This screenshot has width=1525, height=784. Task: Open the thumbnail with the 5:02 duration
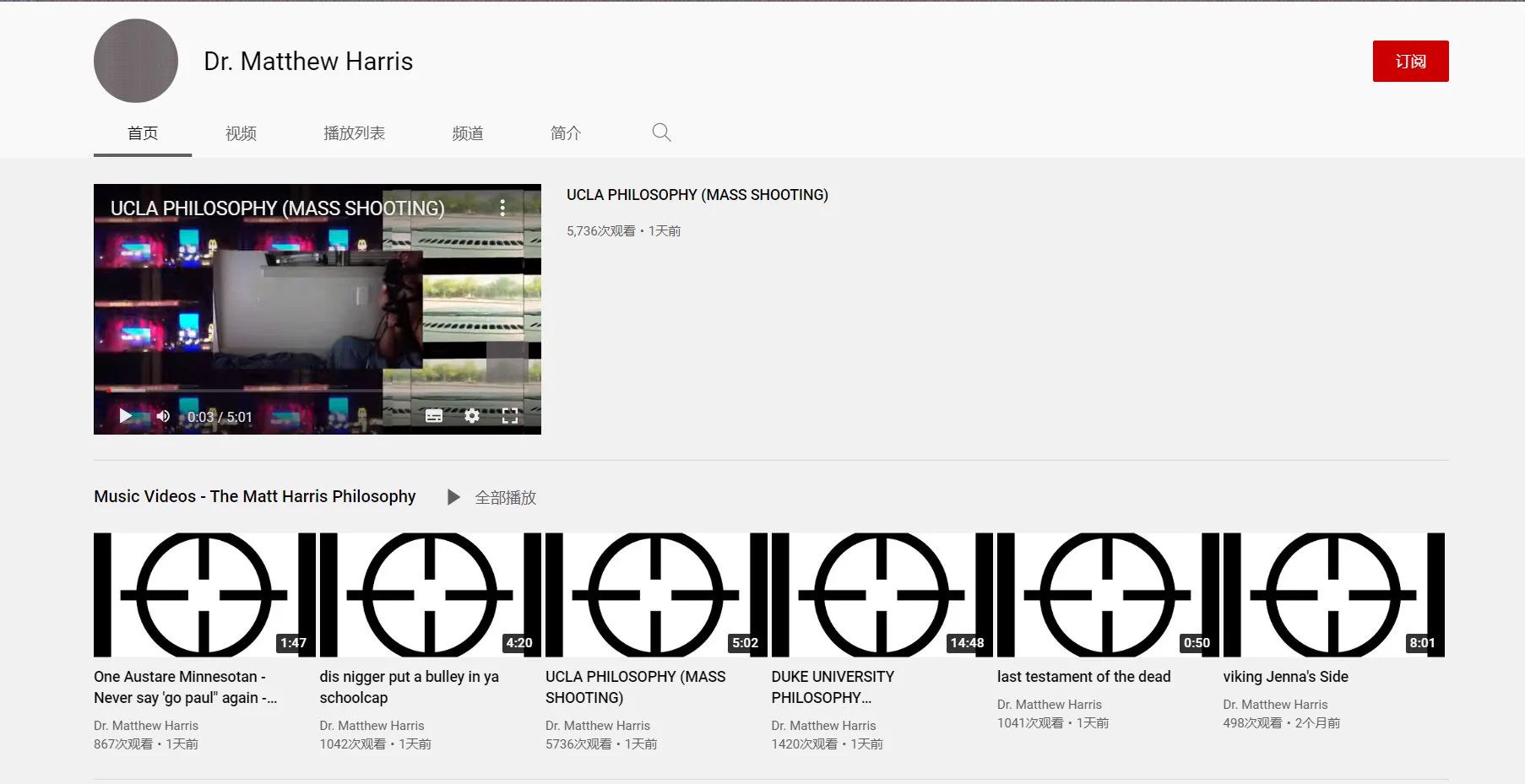pos(656,594)
